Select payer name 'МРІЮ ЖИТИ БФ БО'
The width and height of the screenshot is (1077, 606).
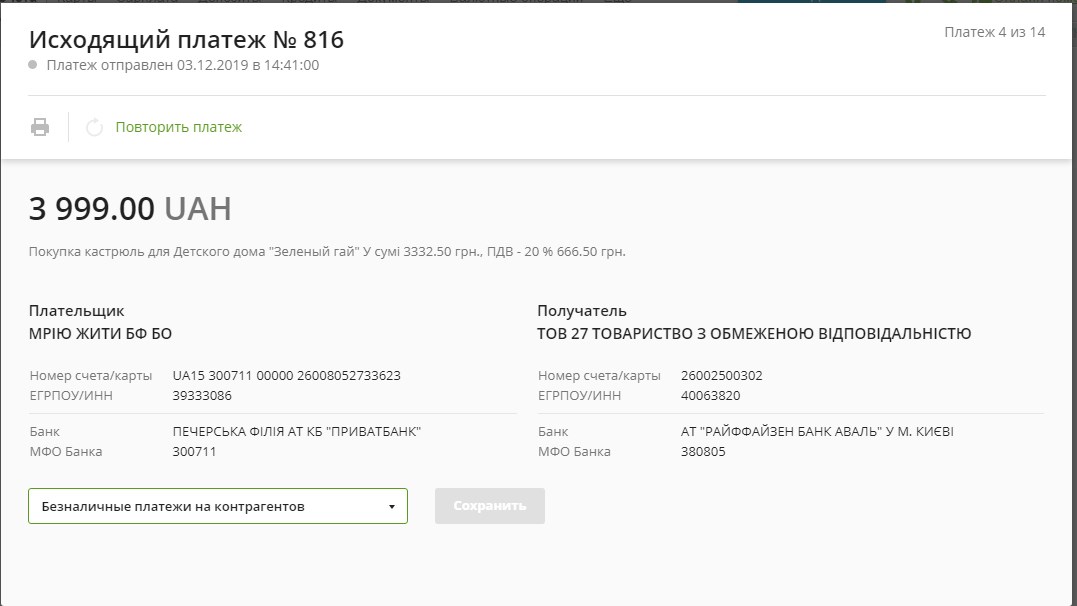[93, 334]
